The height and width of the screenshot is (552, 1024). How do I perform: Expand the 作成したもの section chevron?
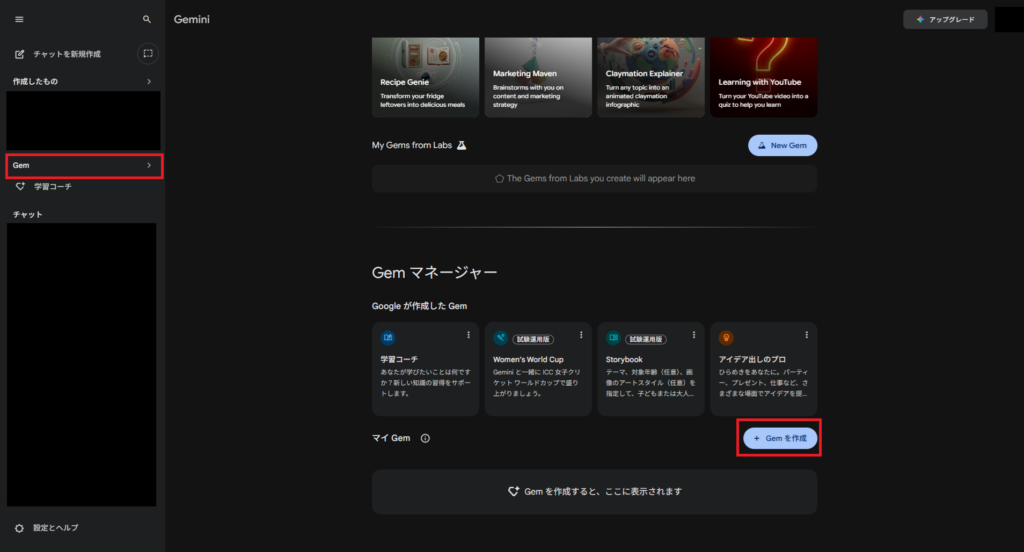coord(149,81)
